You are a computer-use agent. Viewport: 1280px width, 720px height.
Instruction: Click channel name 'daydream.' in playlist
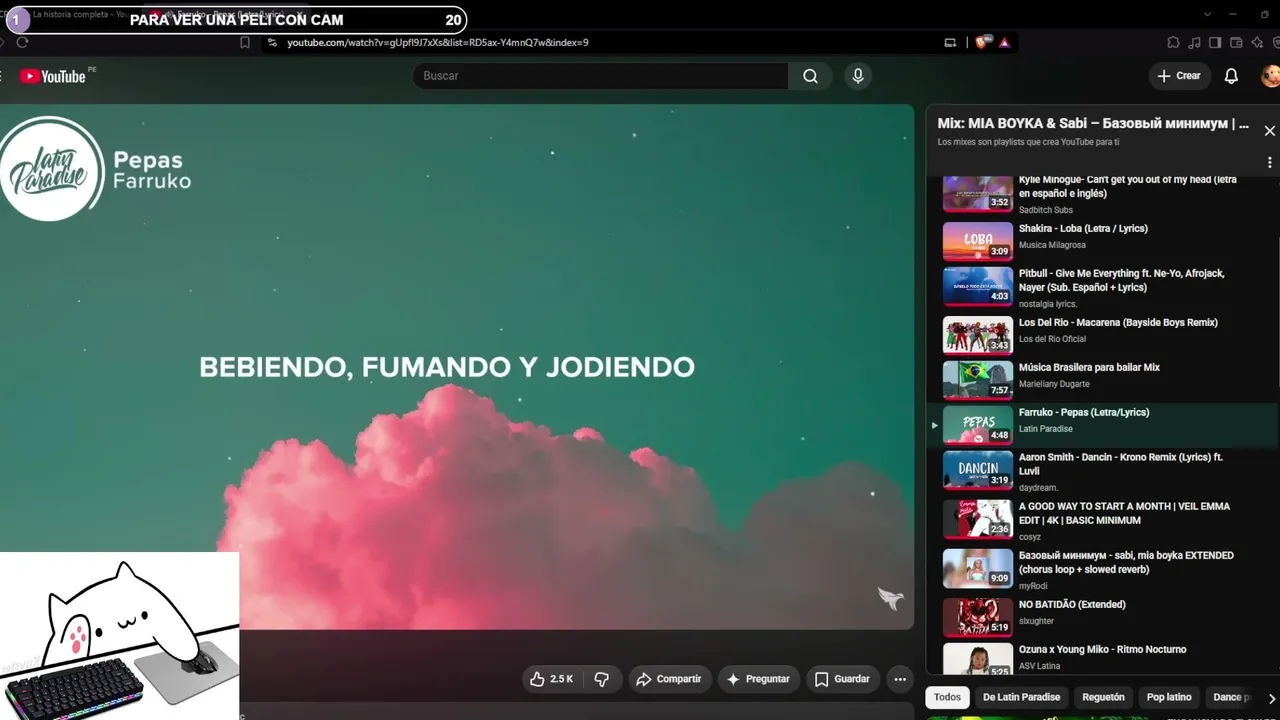click(1038, 488)
